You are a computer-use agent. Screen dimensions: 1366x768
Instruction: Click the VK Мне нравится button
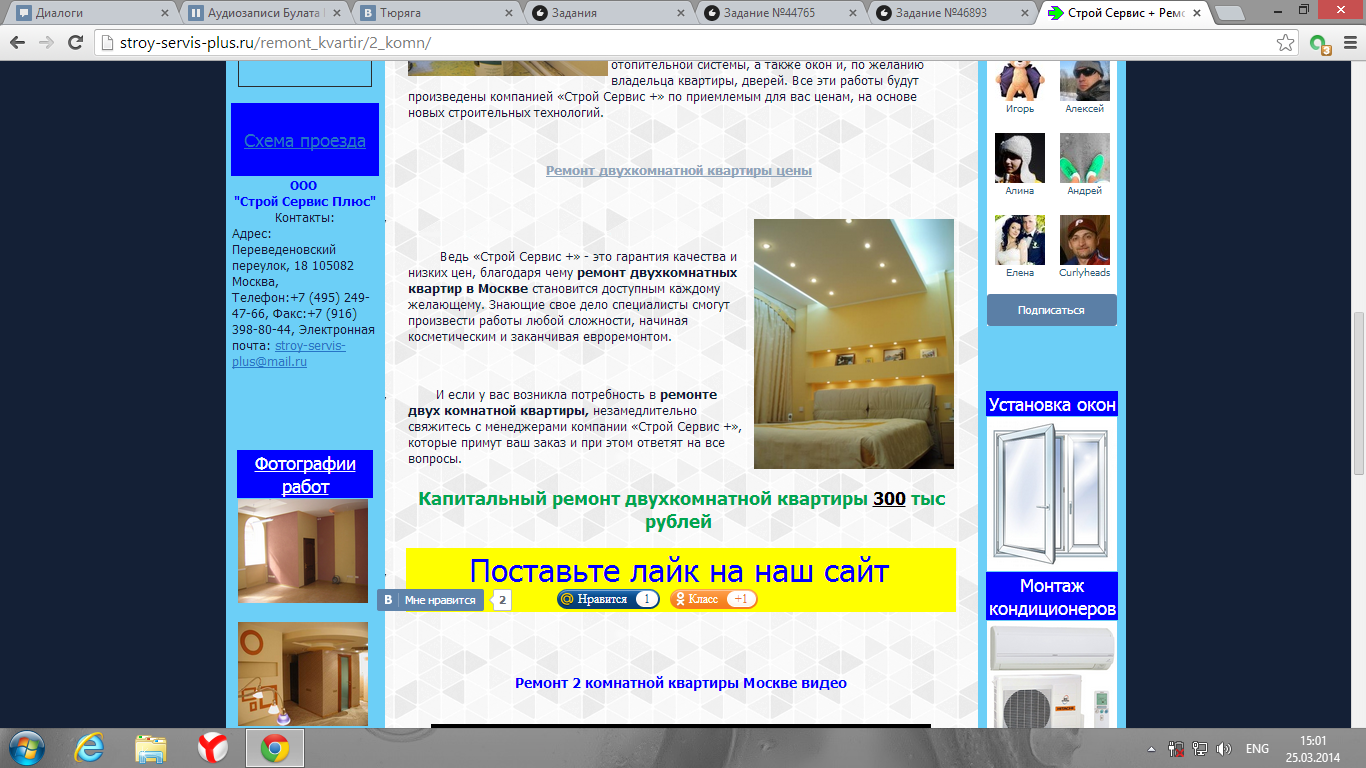tap(432, 600)
